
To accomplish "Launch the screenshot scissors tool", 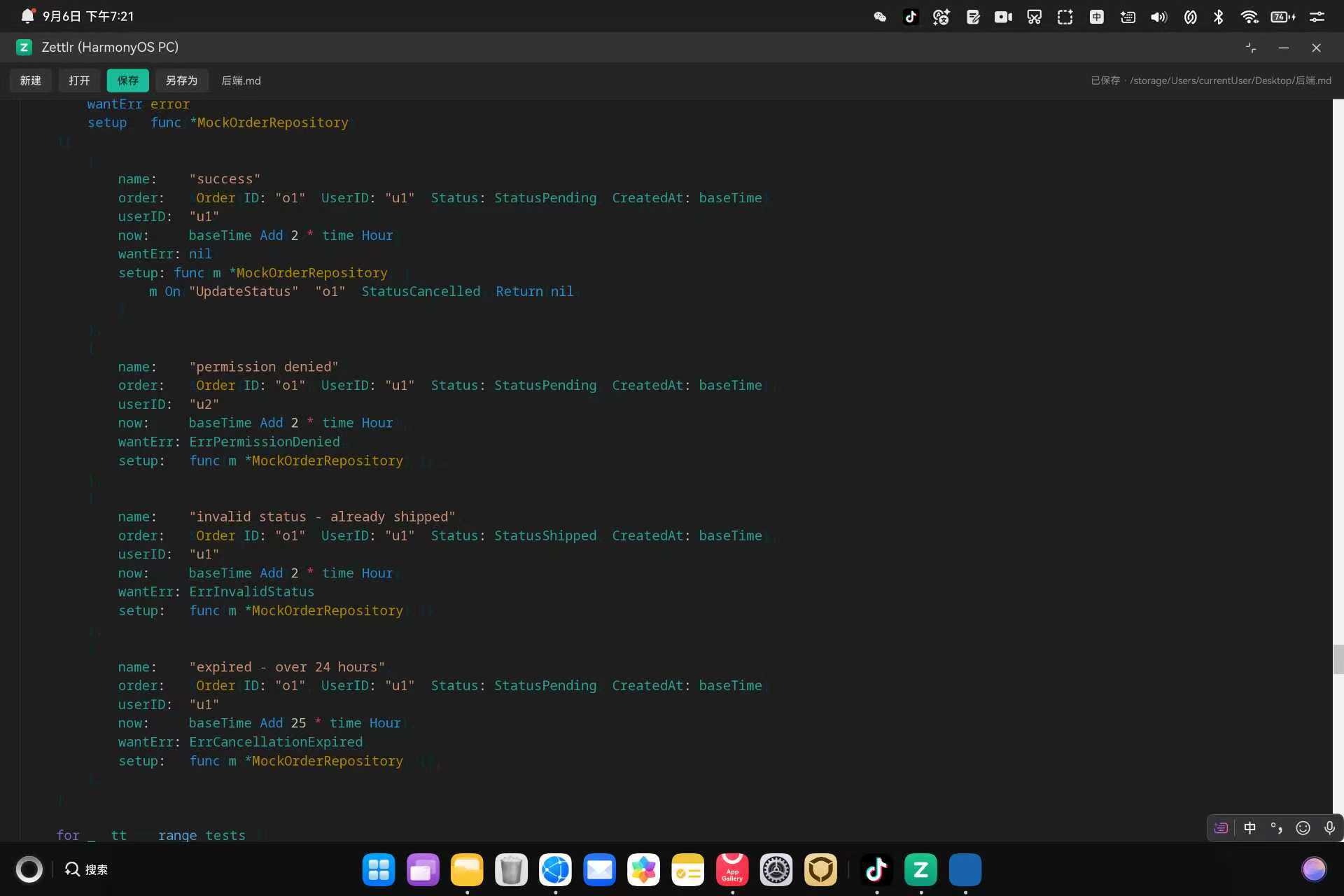I will pyautogui.click(x=1034, y=17).
